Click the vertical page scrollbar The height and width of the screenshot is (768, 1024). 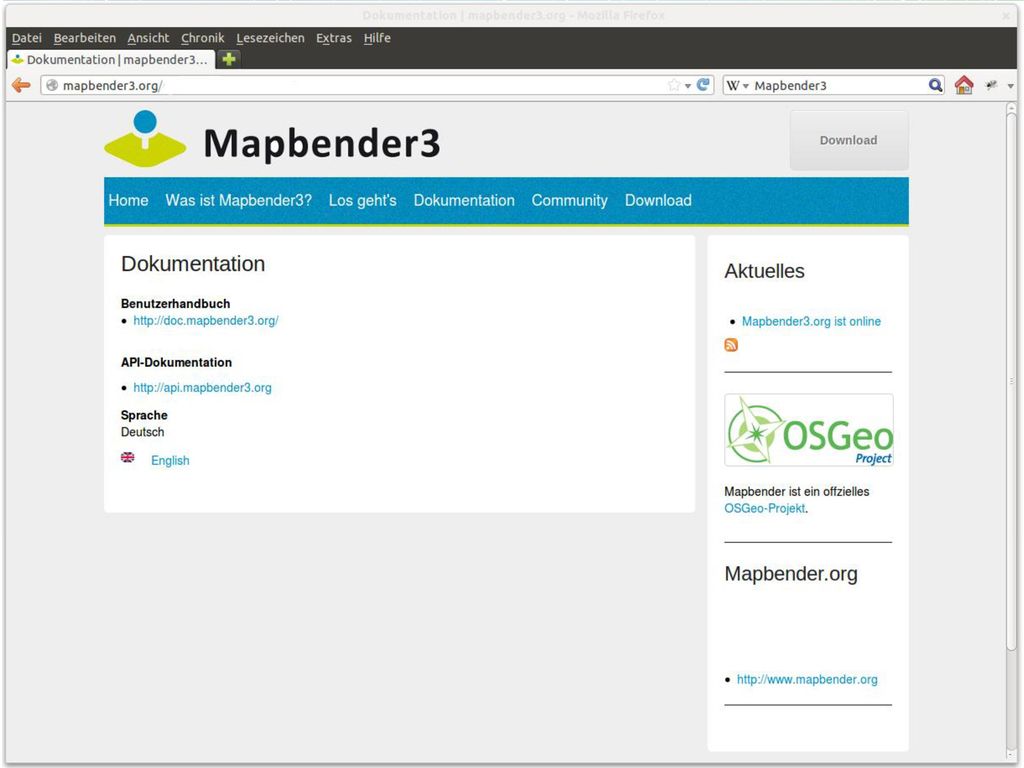tap(1011, 382)
